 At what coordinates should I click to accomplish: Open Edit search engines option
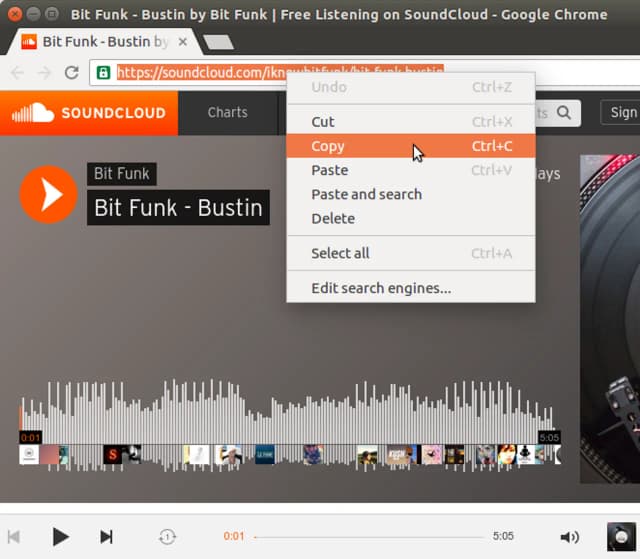[x=381, y=288]
